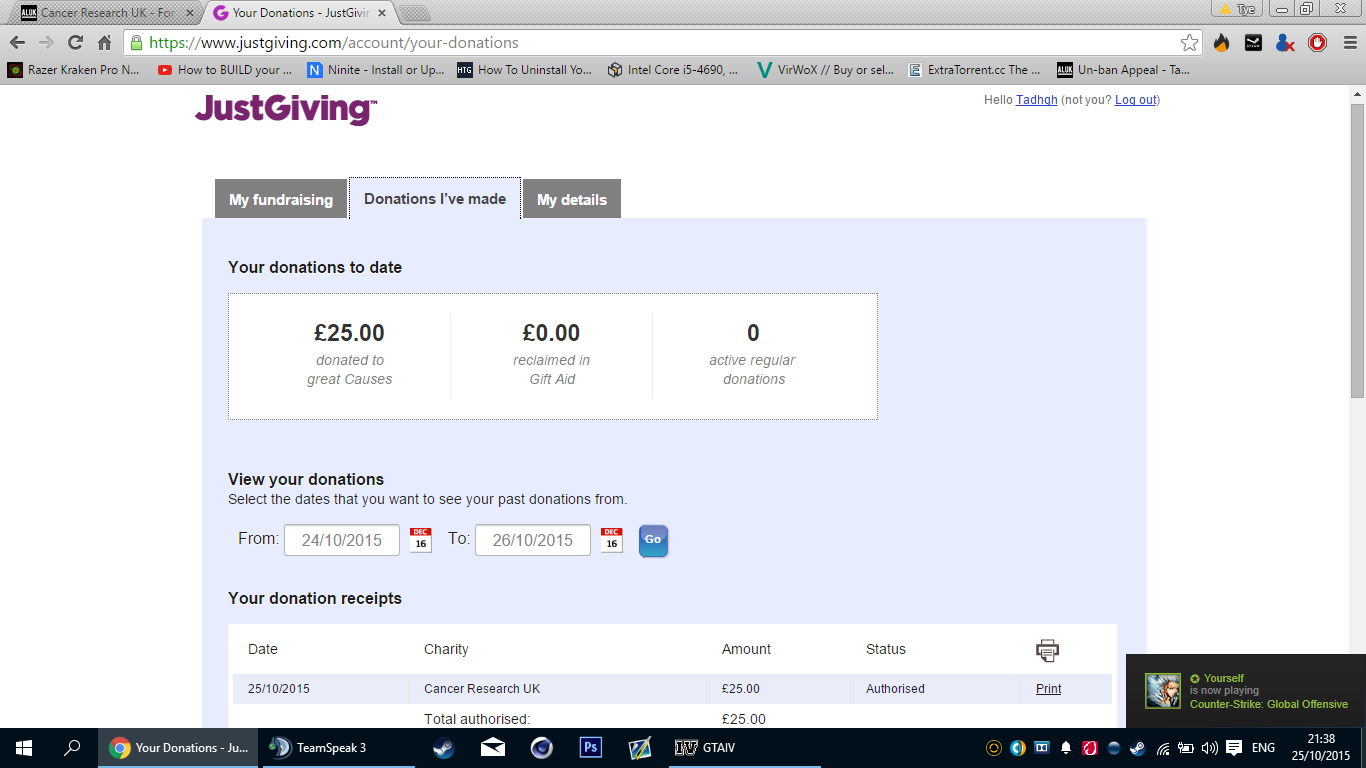Open the How to BUILD your bookmark
Viewport: 1366px width, 768px height.
click(x=226, y=70)
